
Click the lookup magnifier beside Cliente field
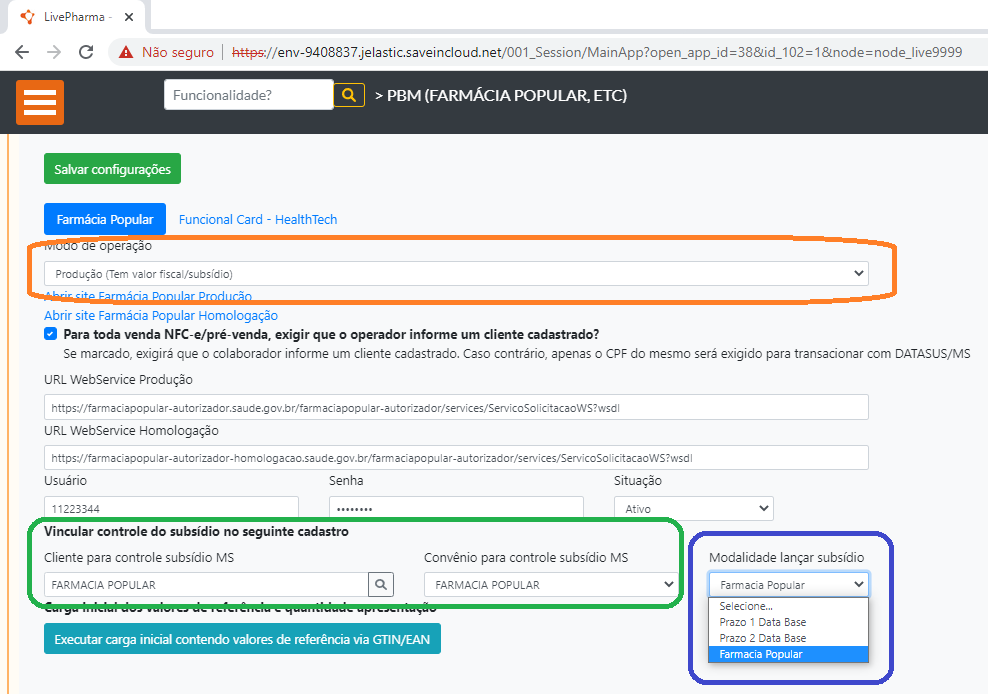click(x=381, y=585)
